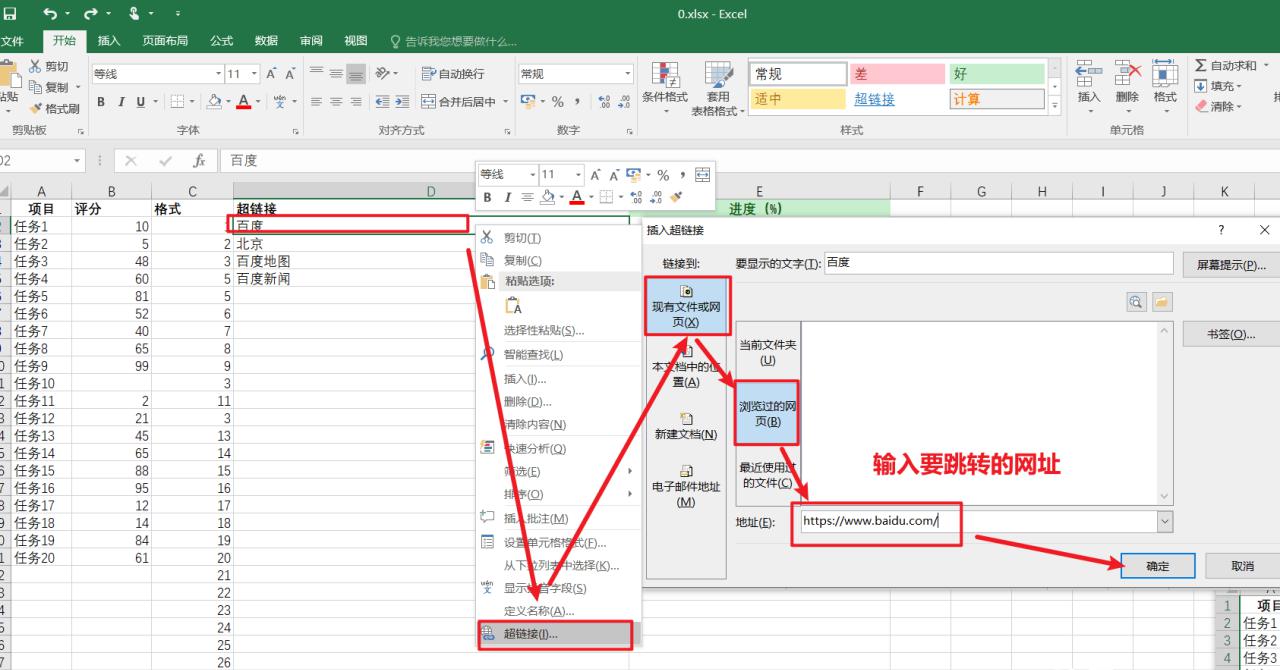Open the mini toolbar font size dropdown
The image size is (1280, 670).
577,175
